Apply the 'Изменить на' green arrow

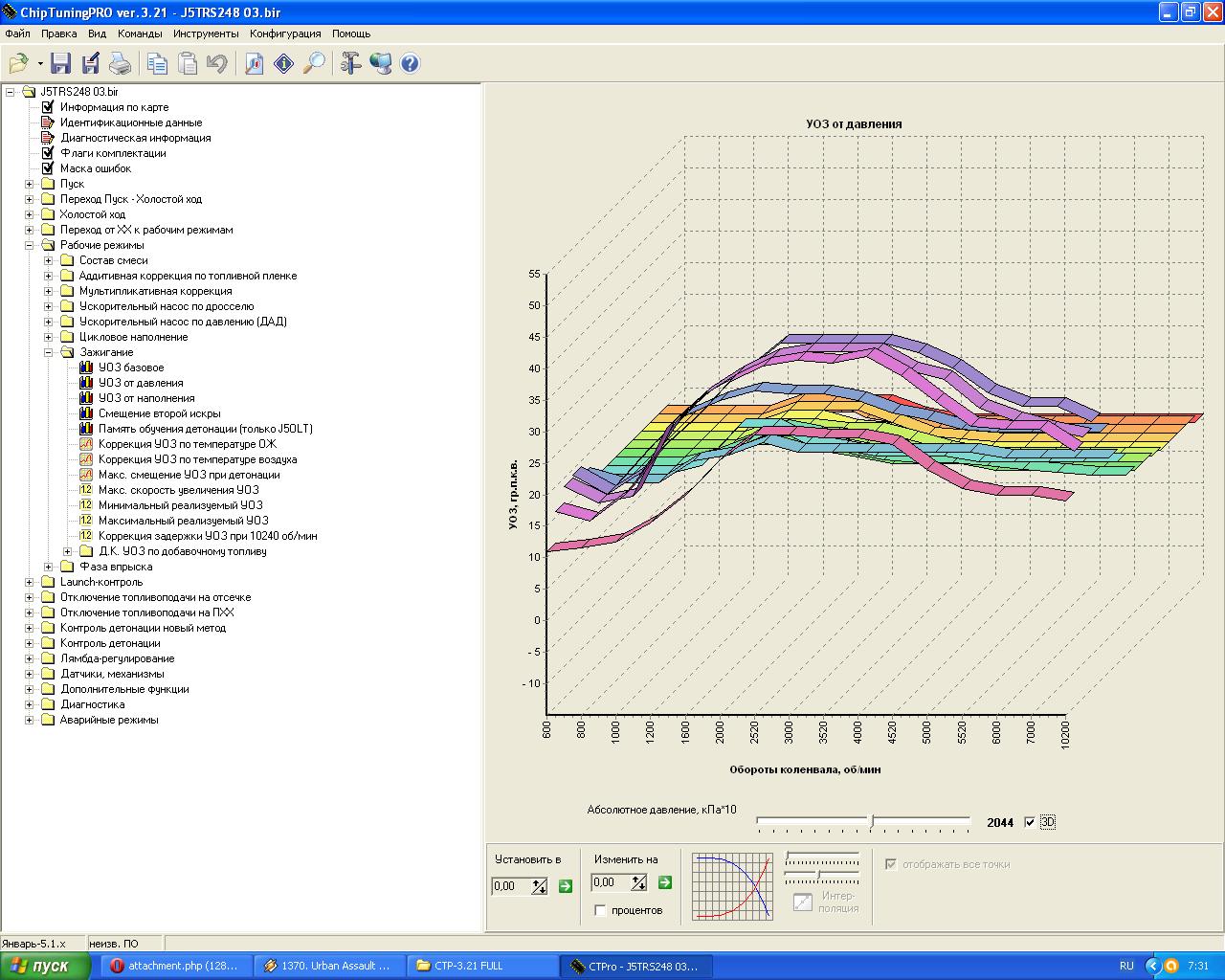coord(665,882)
